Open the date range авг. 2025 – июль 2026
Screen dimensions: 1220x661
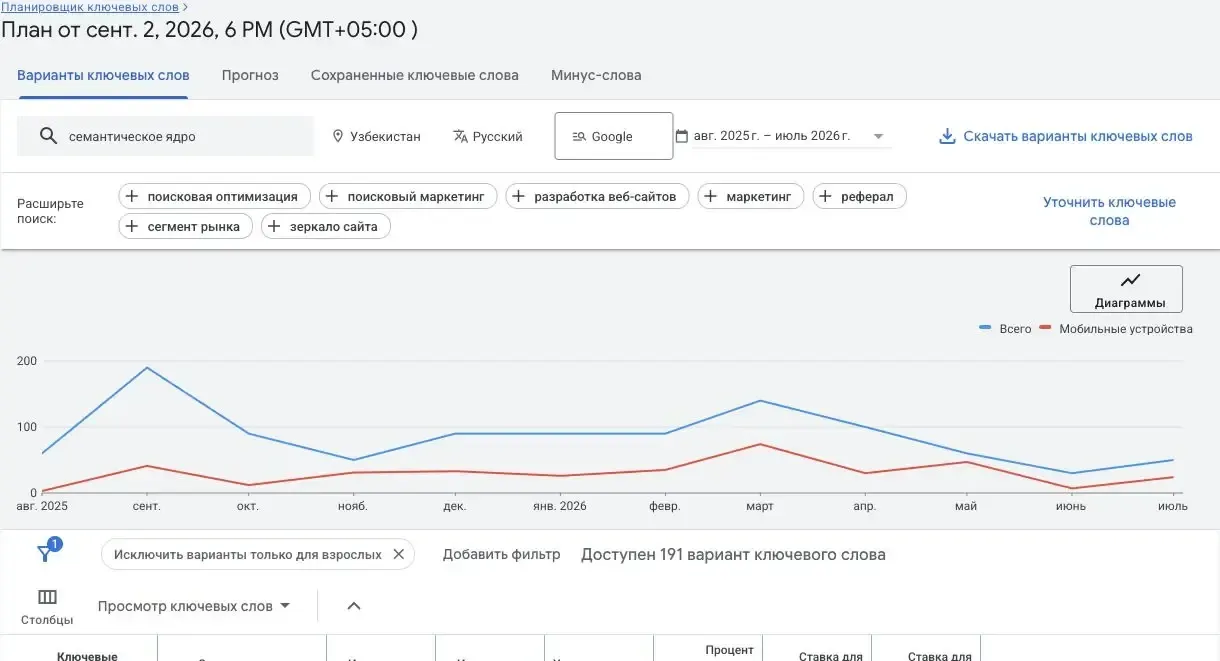[772, 136]
